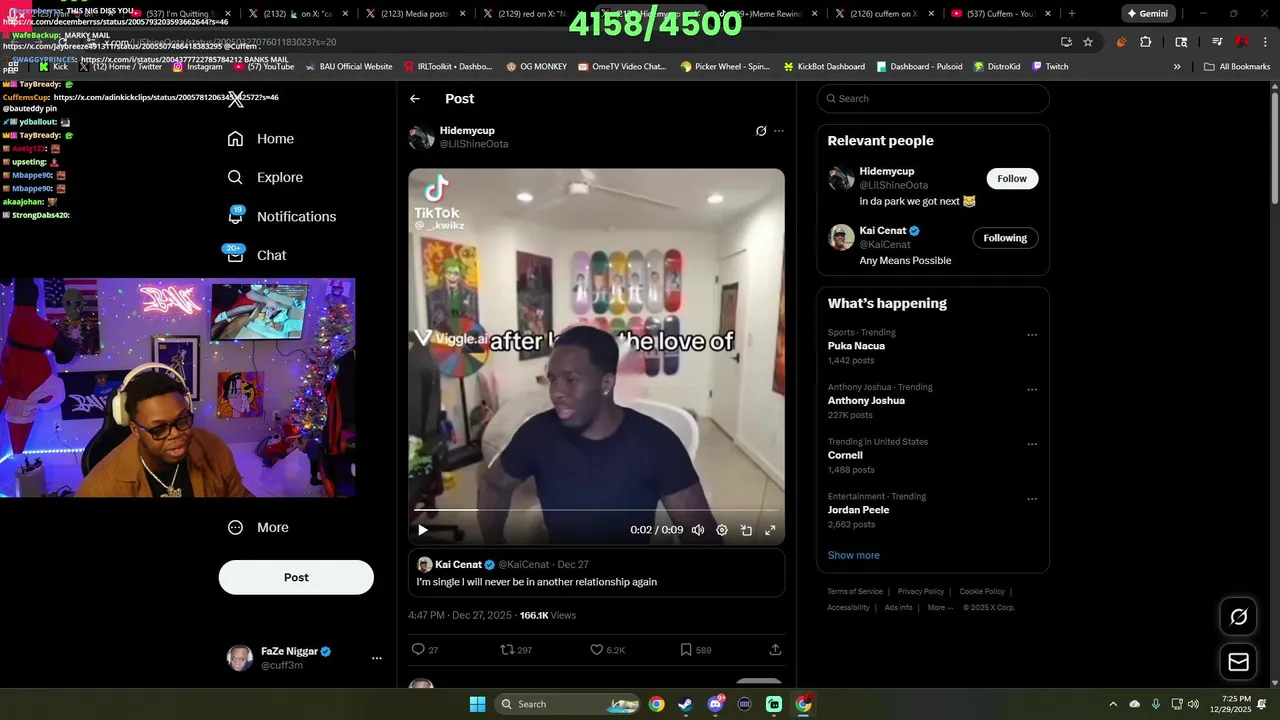The height and width of the screenshot is (720, 1280).
Task: Like the post with heart icon
Action: click(597, 650)
